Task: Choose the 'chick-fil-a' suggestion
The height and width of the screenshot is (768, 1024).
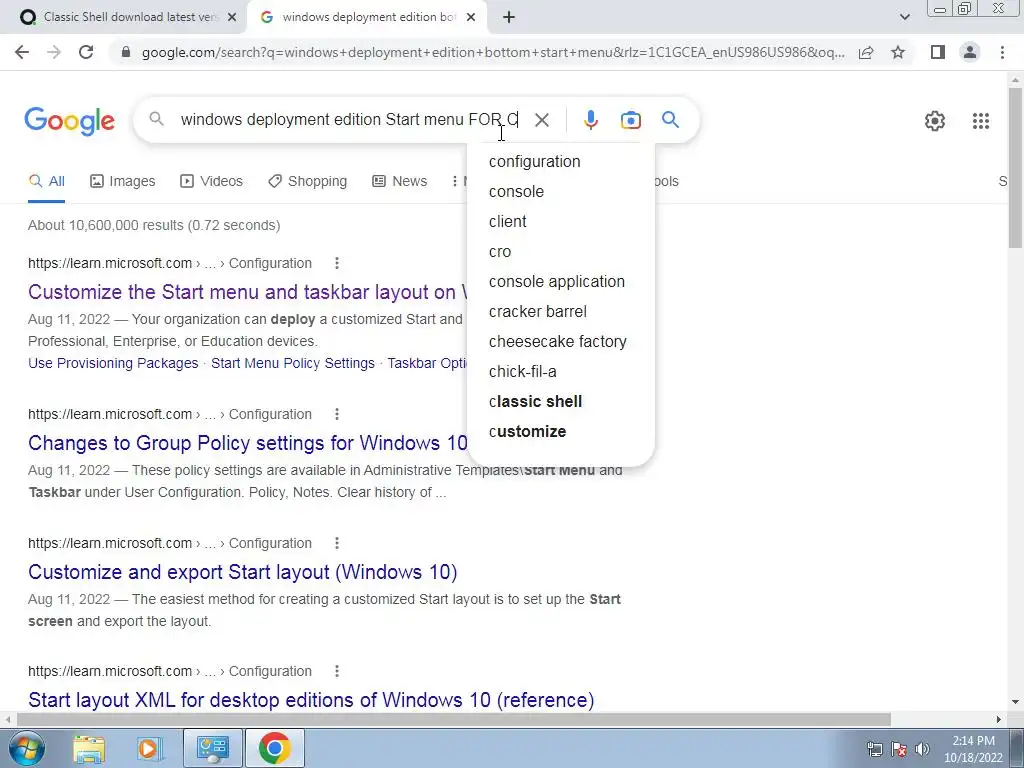Action: (561, 372)
